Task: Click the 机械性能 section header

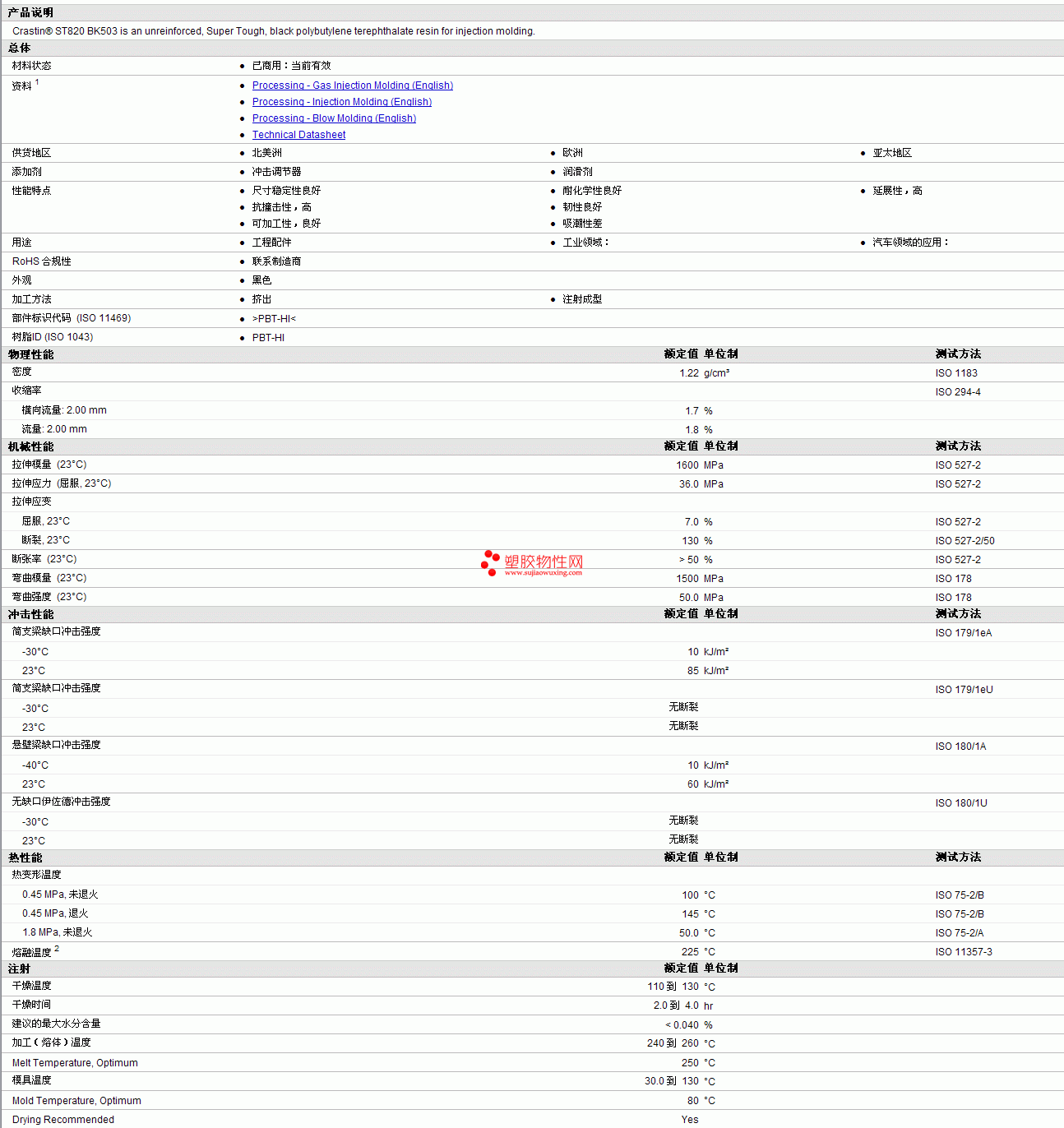Action: (x=30, y=446)
